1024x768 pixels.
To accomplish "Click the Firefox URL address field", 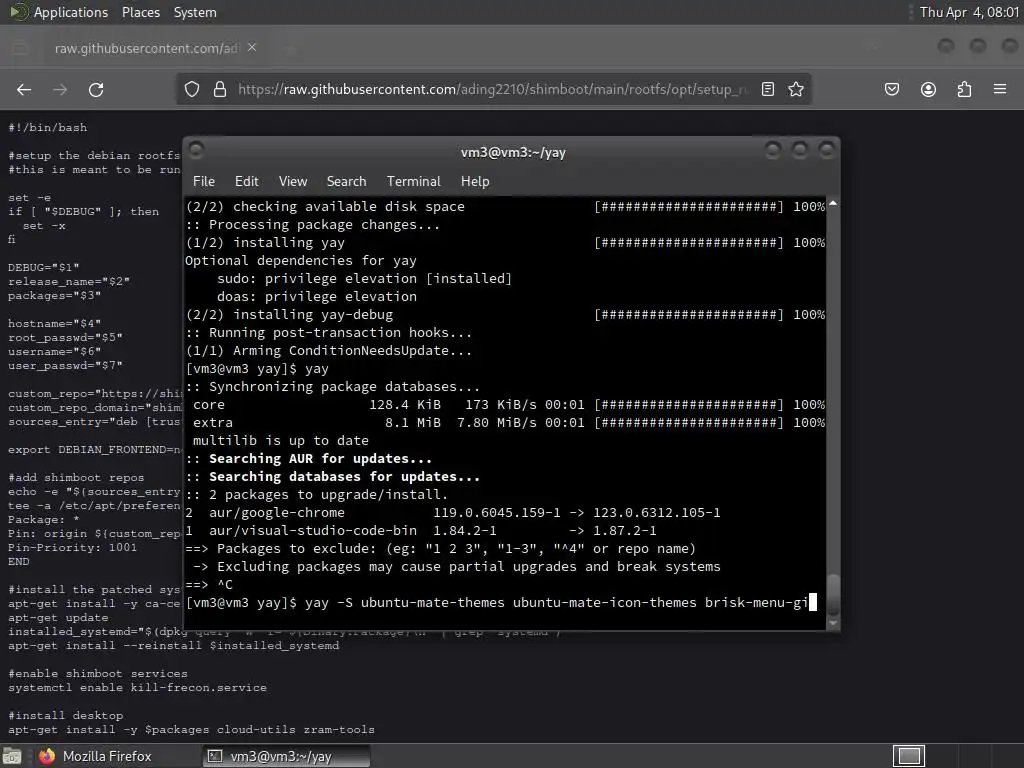I will pyautogui.click(x=492, y=89).
